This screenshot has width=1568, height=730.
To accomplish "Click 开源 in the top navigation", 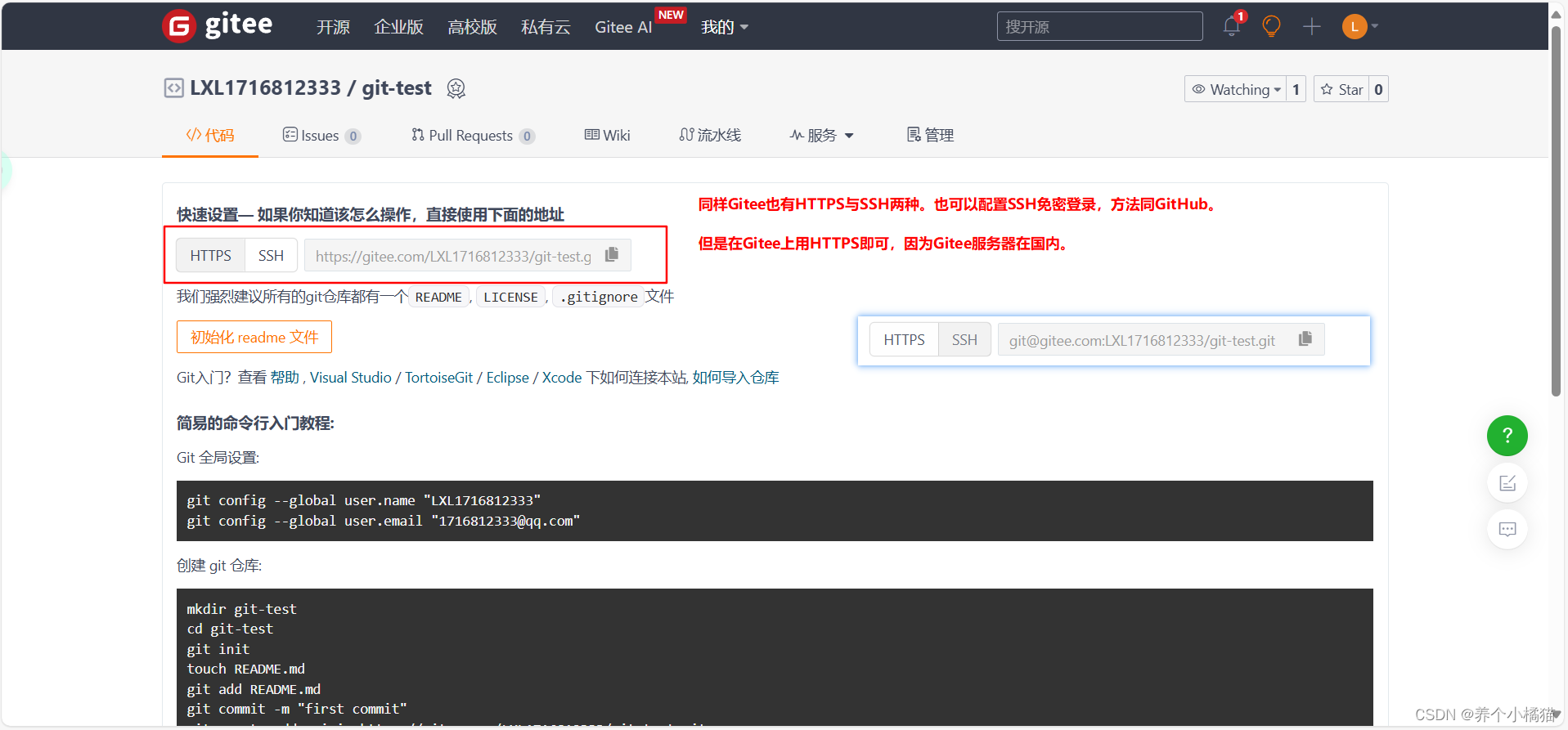I will (333, 27).
